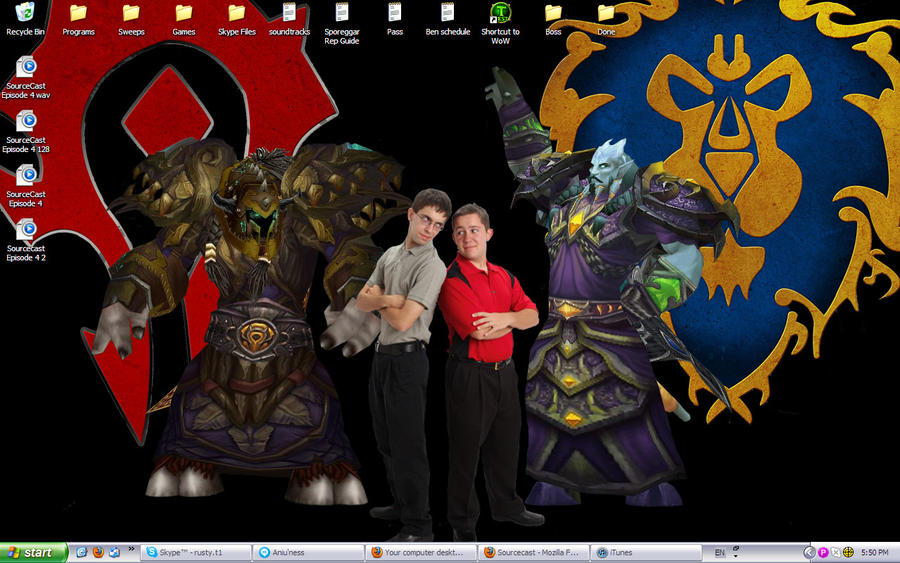
Task: Select the SourceCast Episode 4 audio file
Action: (x=26, y=186)
